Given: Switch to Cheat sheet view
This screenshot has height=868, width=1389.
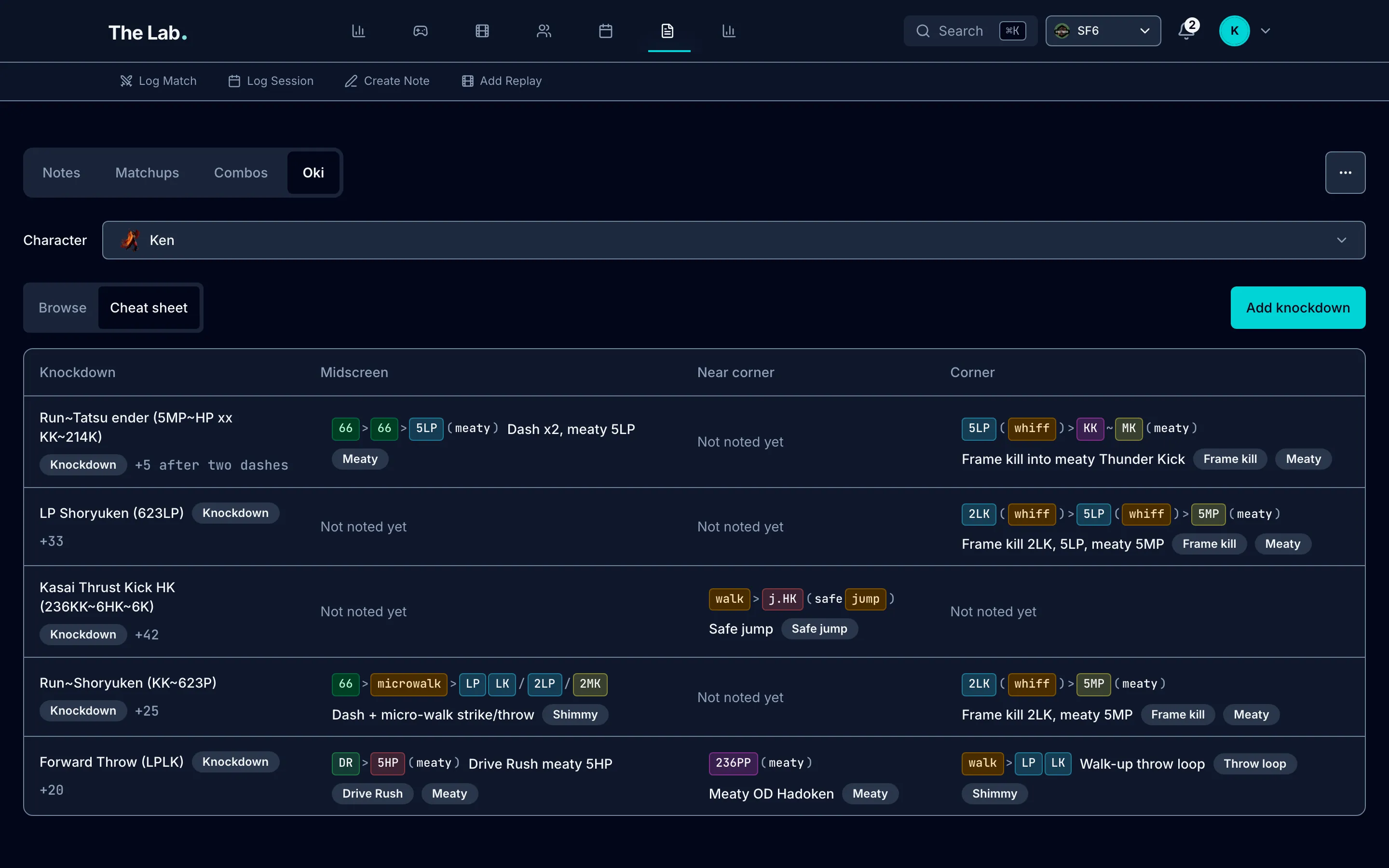Looking at the screenshot, I should point(149,308).
